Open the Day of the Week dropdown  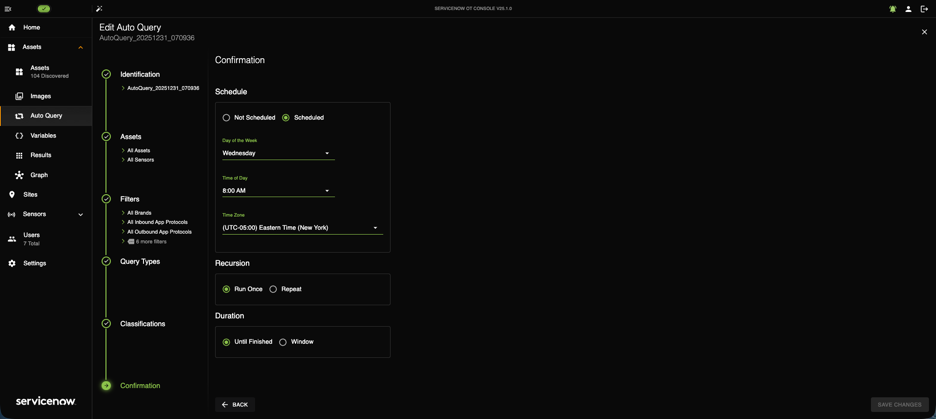coord(278,153)
